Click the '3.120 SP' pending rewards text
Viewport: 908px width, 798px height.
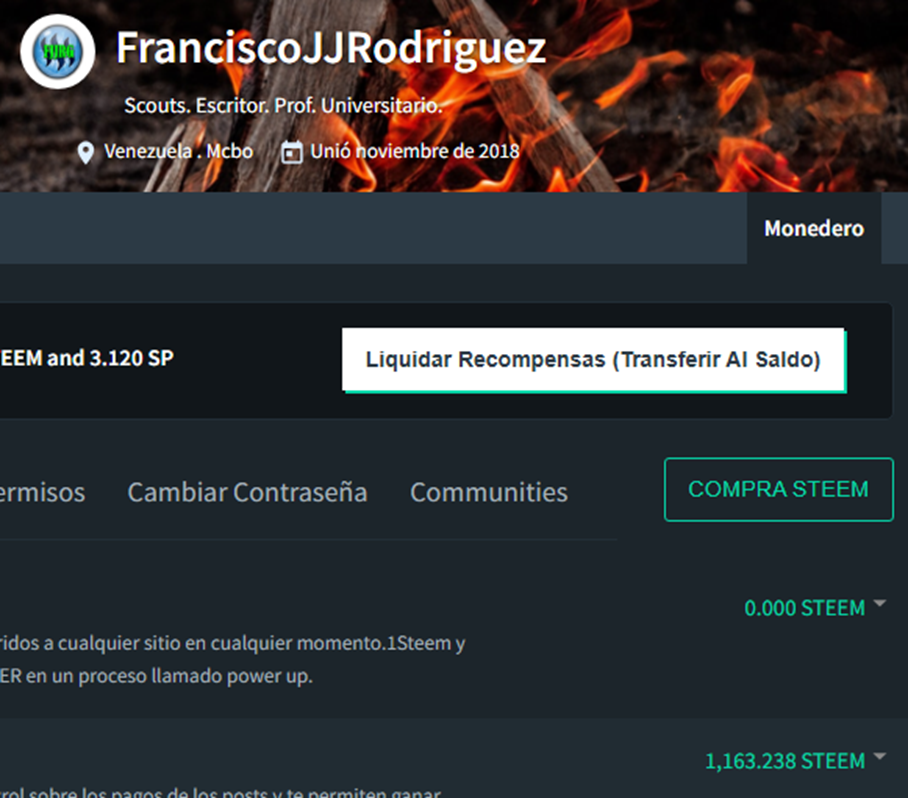131,358
